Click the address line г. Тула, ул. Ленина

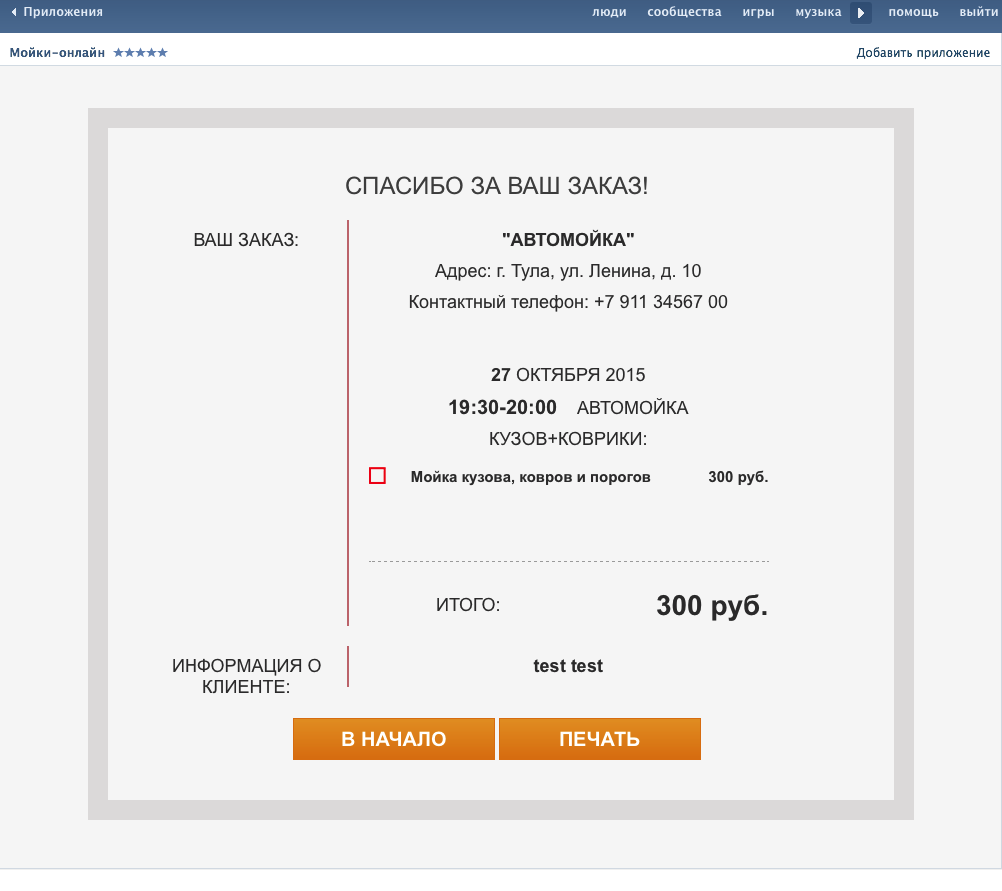pos(568,271)
